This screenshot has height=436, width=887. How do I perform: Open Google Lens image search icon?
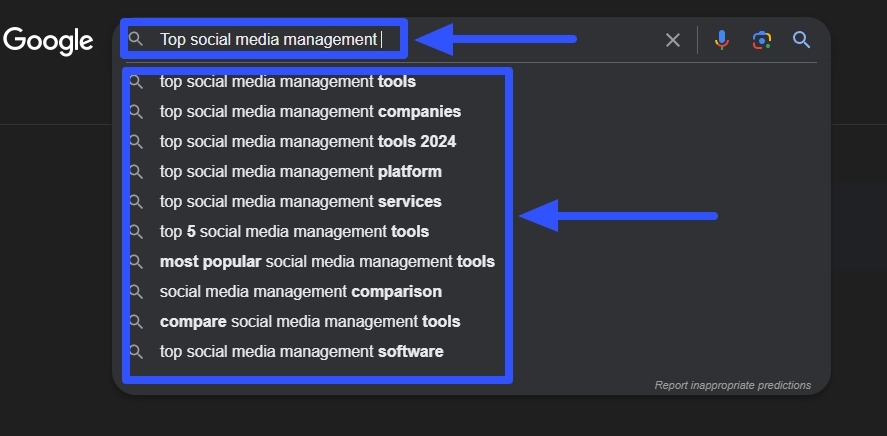point(762,40)
